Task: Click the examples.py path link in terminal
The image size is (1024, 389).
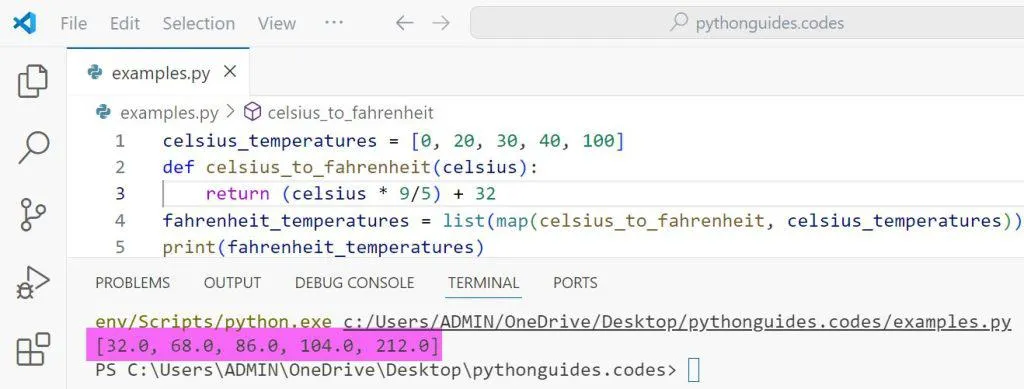Action: (x=677, y=322)
